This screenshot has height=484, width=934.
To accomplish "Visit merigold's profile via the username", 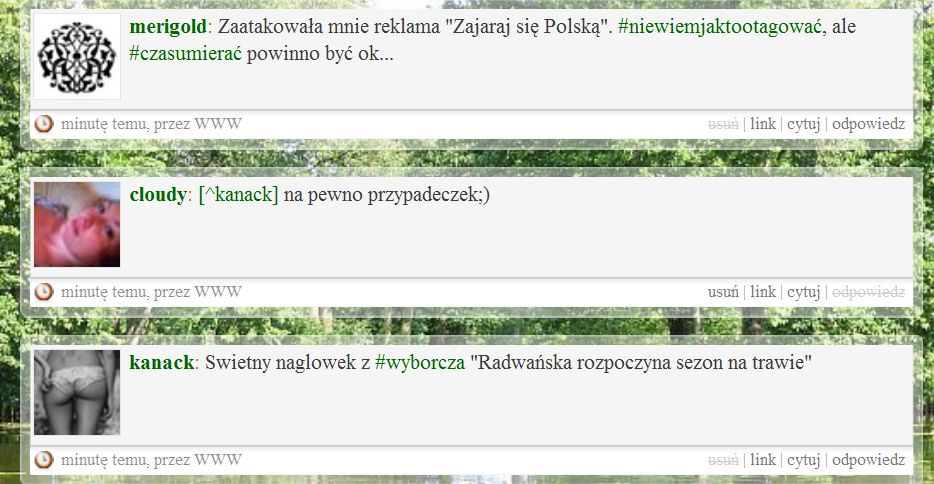I will coord(168,27).
